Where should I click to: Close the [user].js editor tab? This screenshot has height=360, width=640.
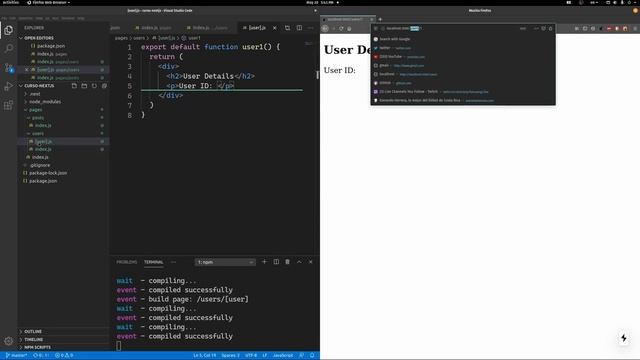click(275, 28)
